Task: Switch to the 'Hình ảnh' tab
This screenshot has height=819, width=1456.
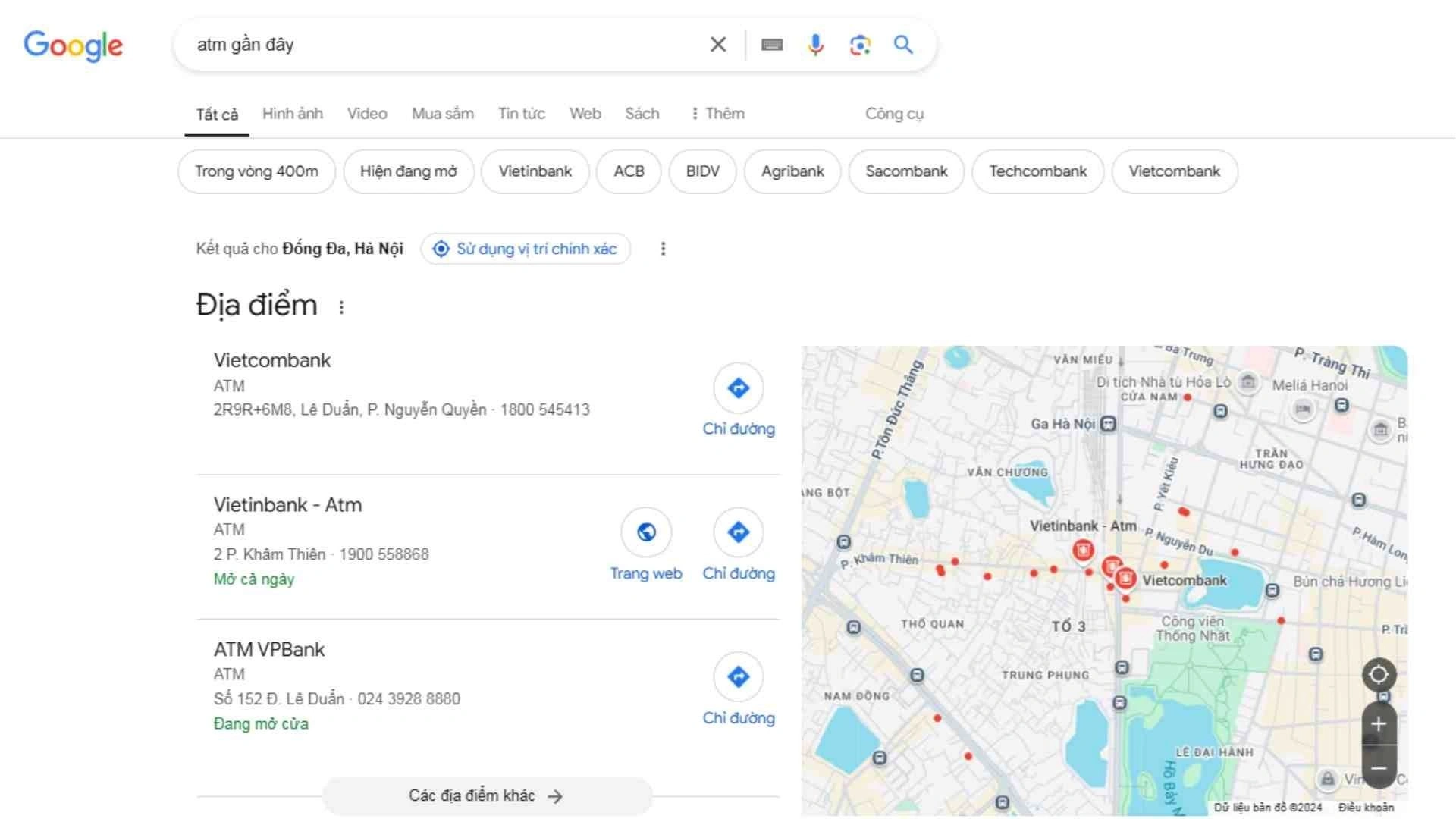Action: point(293,114)
